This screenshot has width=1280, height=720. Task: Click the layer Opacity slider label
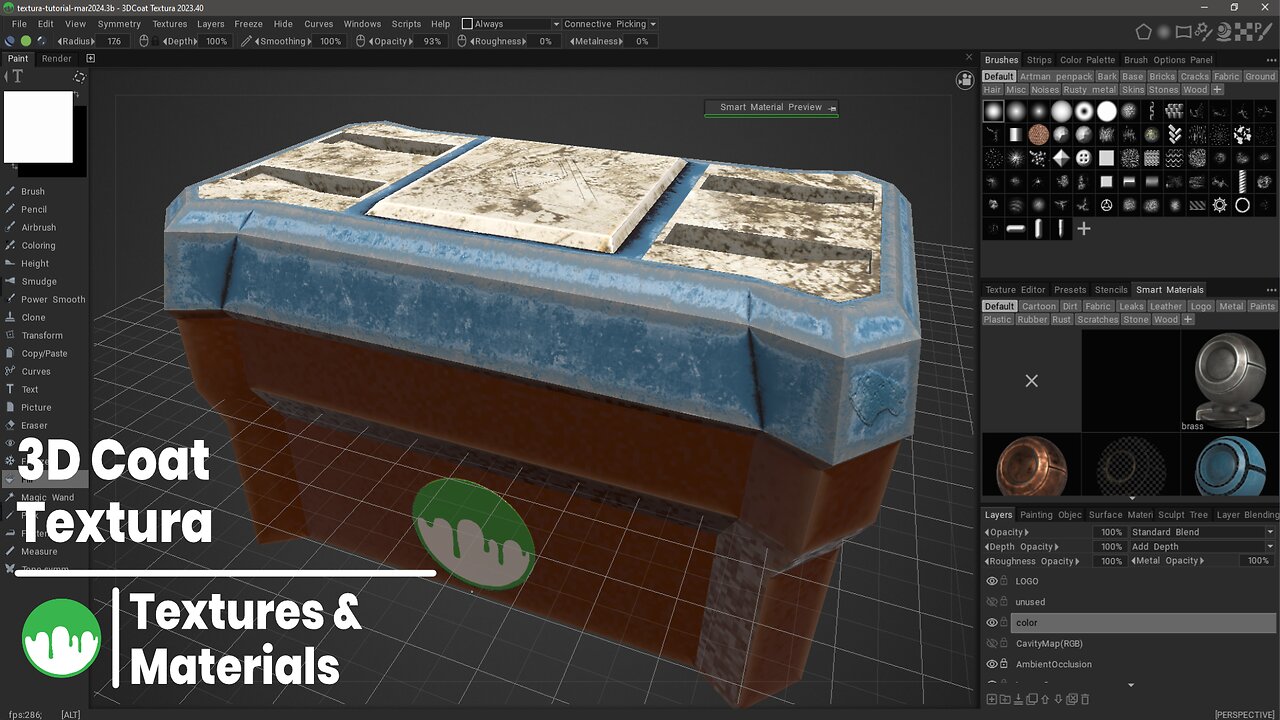(x=1008, y=532)
